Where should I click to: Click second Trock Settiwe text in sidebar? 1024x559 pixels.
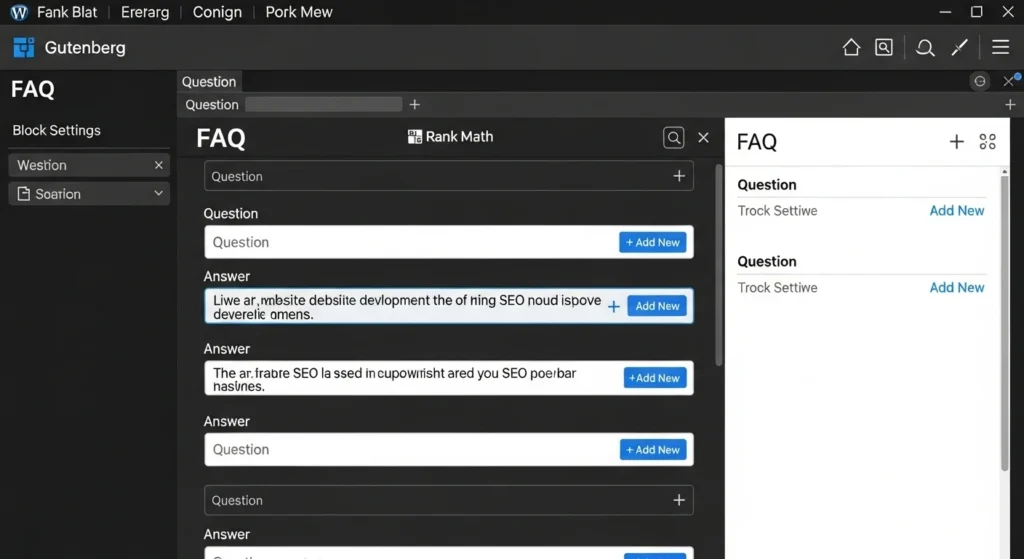point(777,287)
